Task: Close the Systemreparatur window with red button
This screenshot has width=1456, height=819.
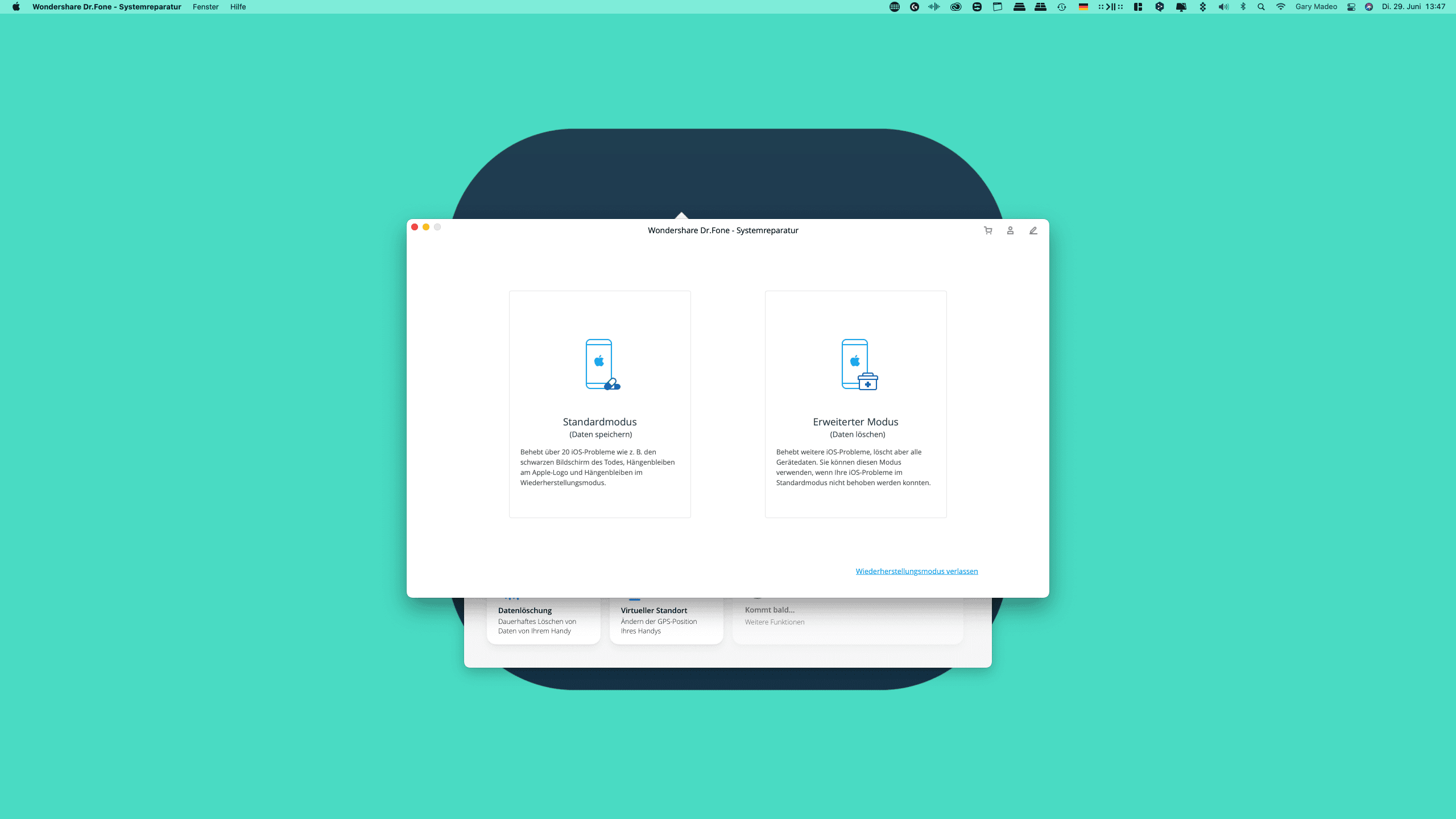Action: point(415,227)
